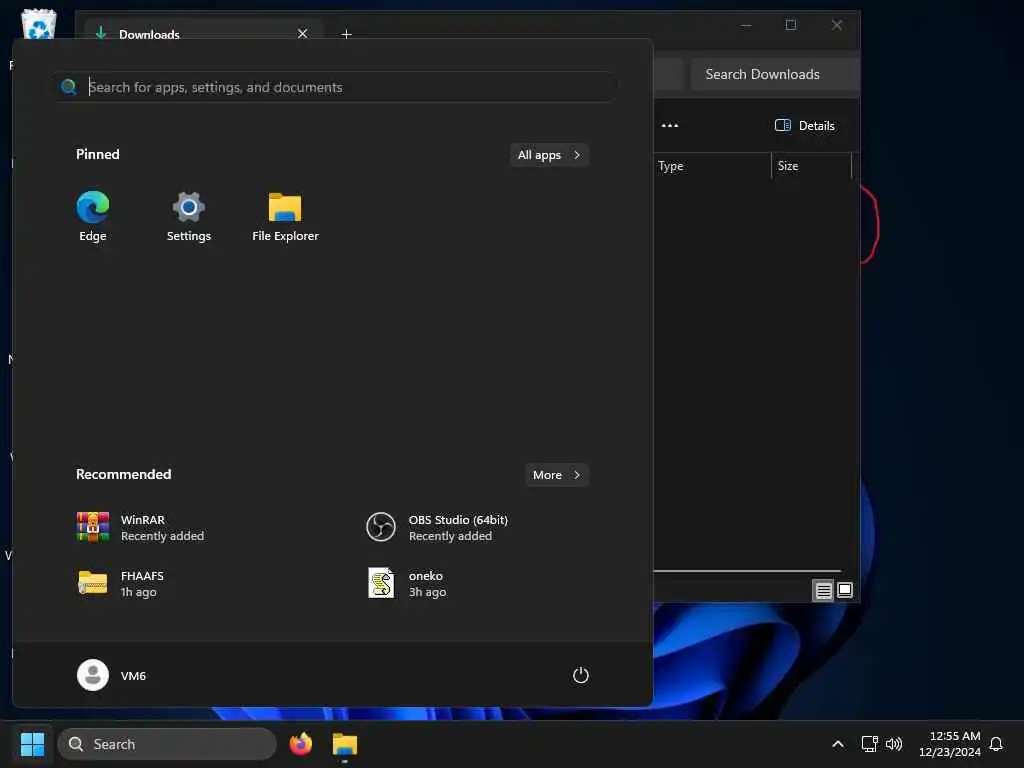Open the volume tray icon
The height and width of the screenshot is (768, 1024).
tap(894, 744)
